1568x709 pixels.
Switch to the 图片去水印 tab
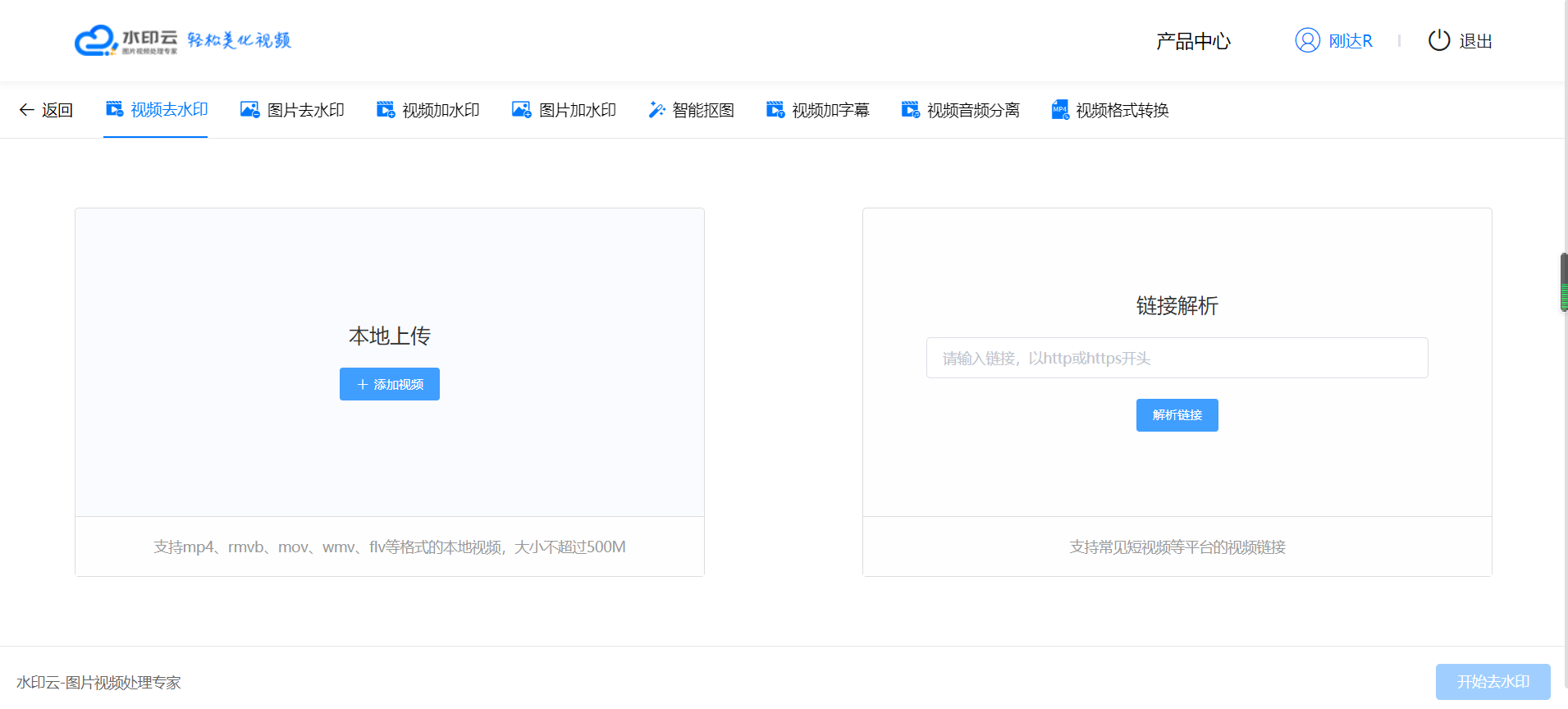pos(305,110)
